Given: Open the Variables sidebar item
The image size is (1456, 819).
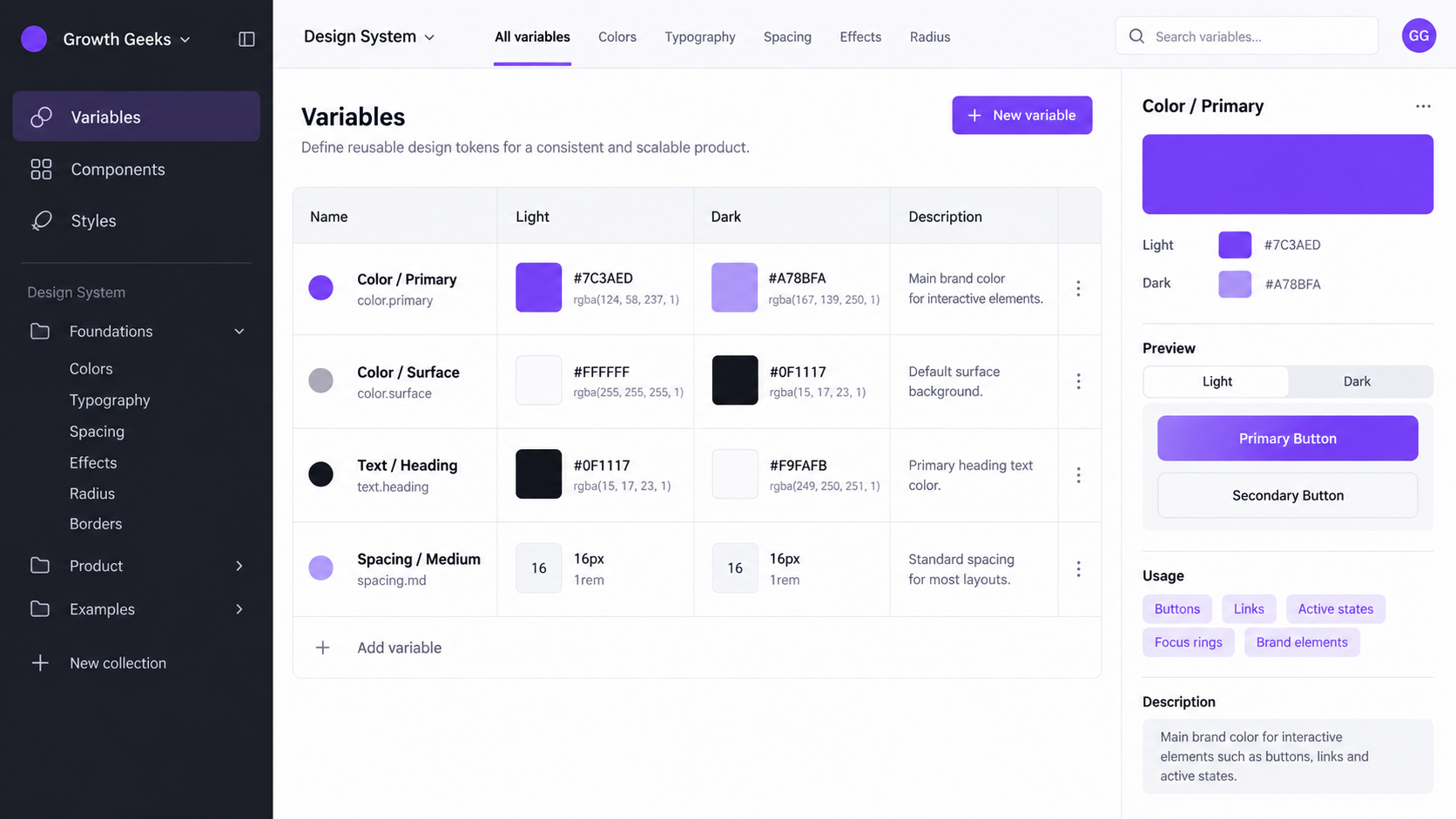Looking at the screenshot, I should tap(136, 117).
